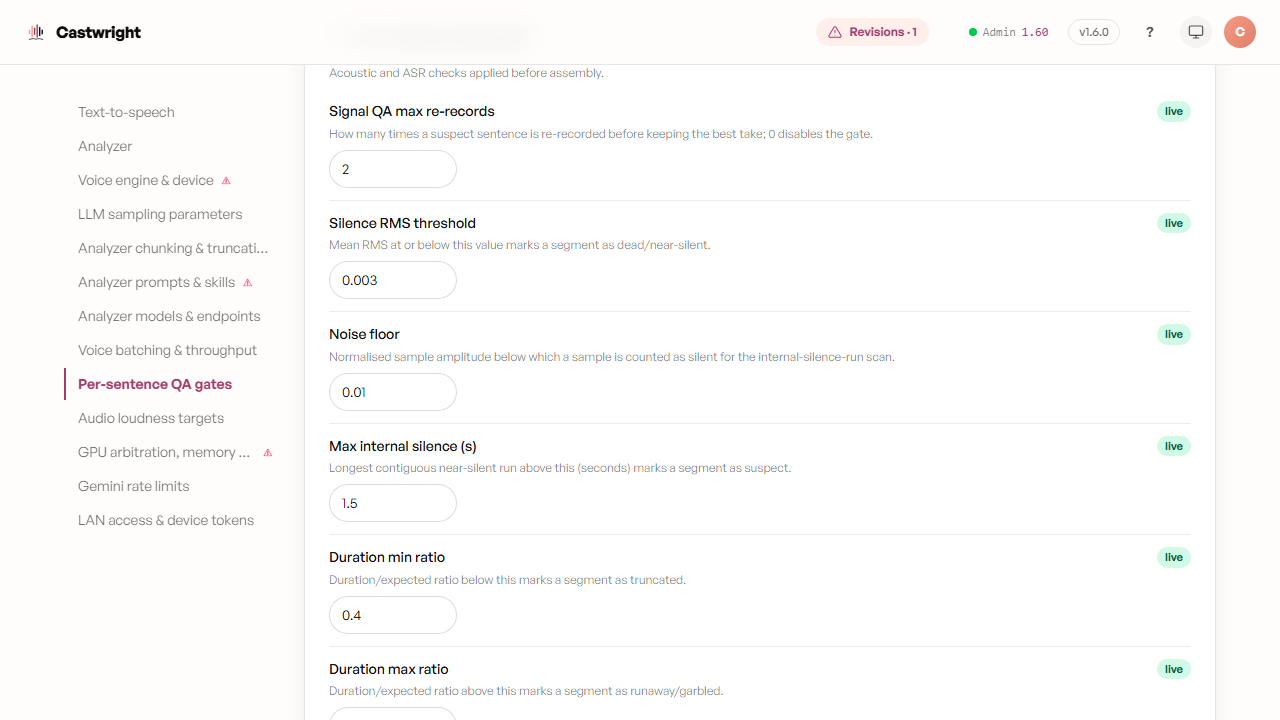Click the Noise floor value field
The image size is (1280, 720).
393,392
